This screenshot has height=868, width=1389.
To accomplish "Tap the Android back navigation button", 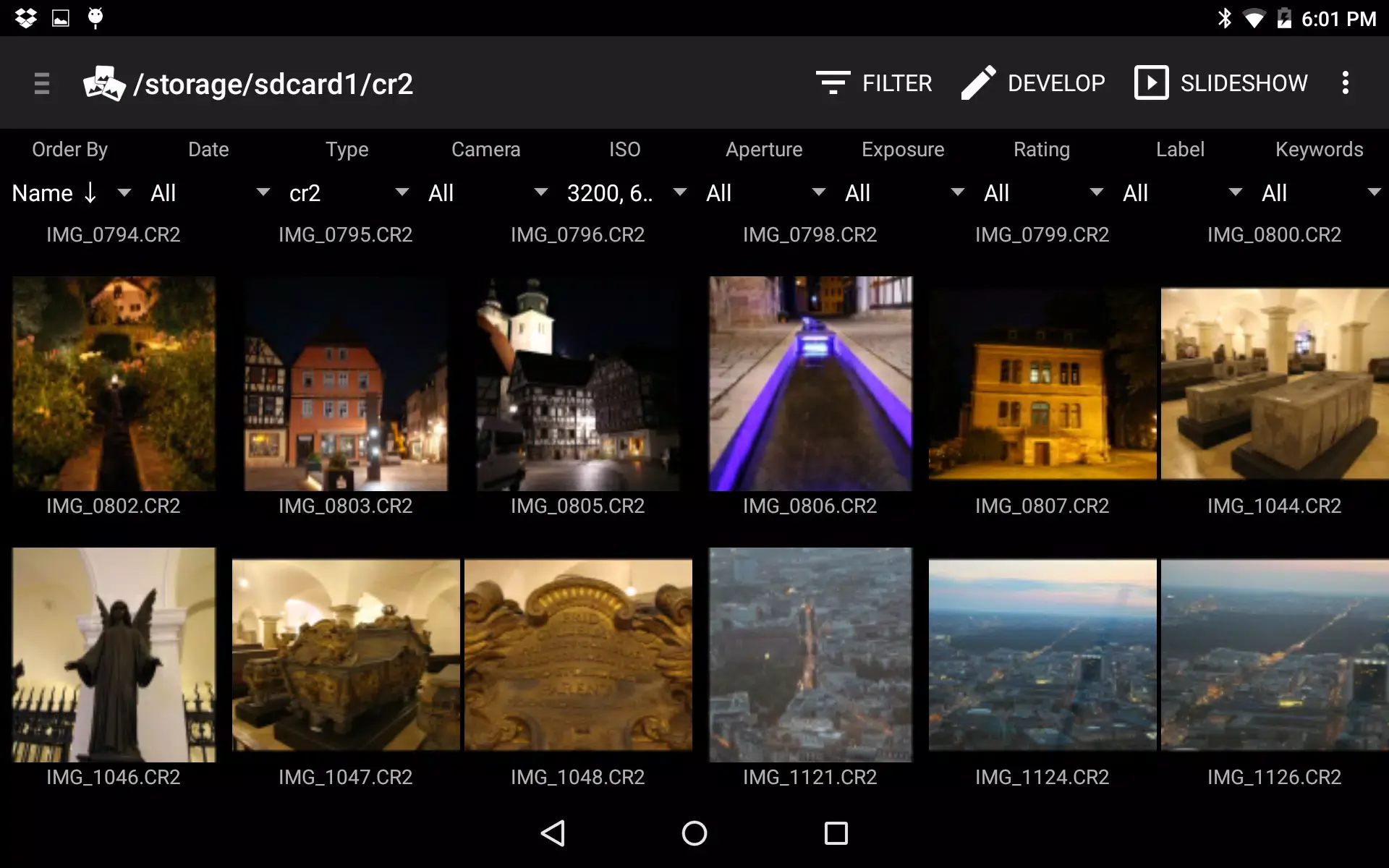I will click(x=553, y=833).
